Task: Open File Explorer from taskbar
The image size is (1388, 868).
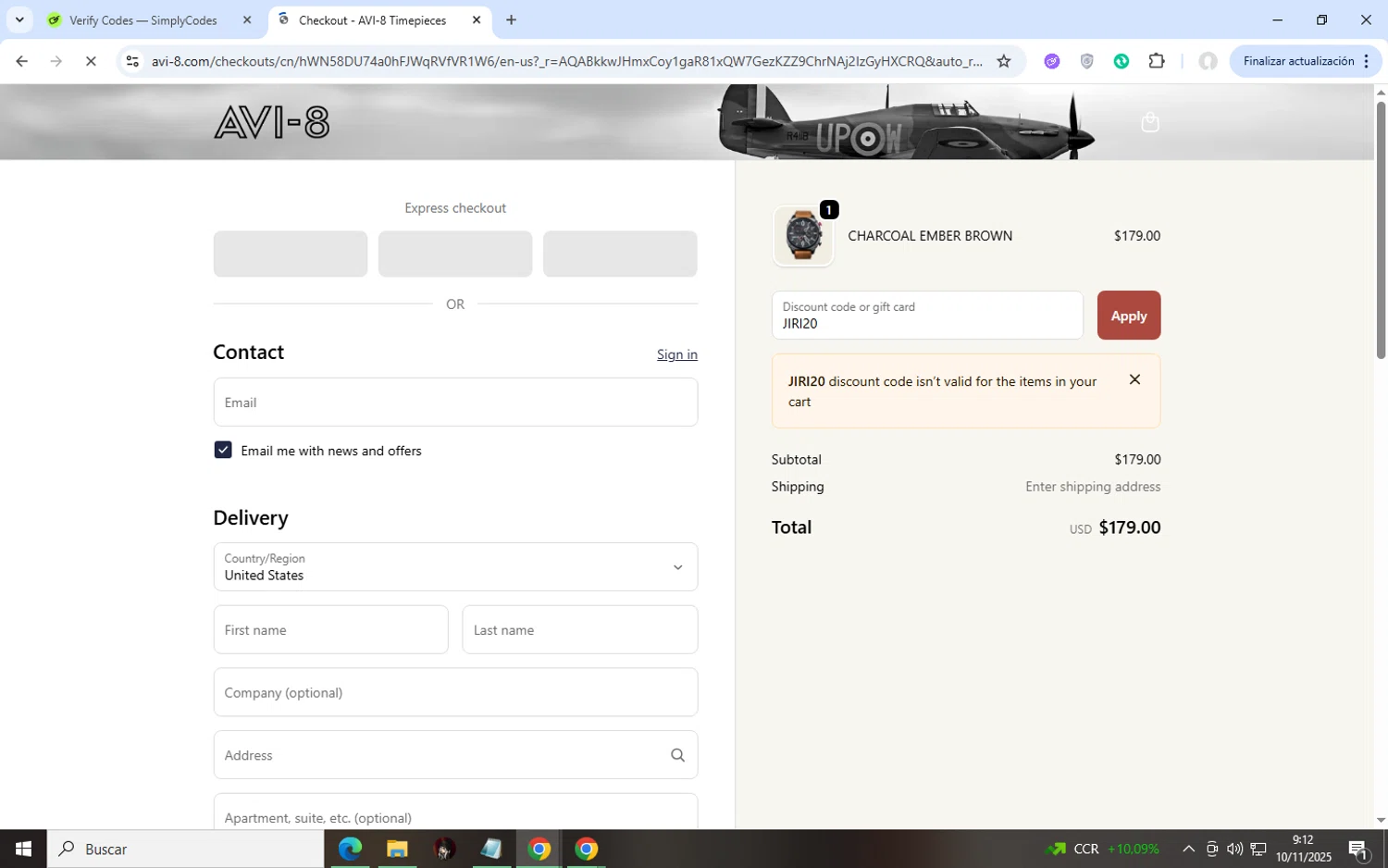Action: tap(397, 849)
